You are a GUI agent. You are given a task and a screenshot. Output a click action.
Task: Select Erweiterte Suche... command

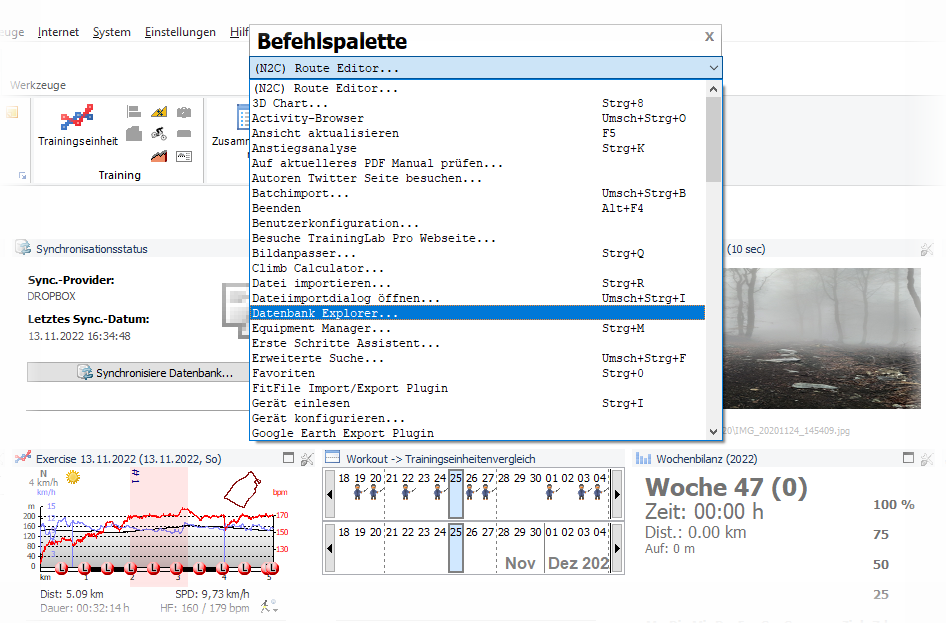tap(477, 358)
